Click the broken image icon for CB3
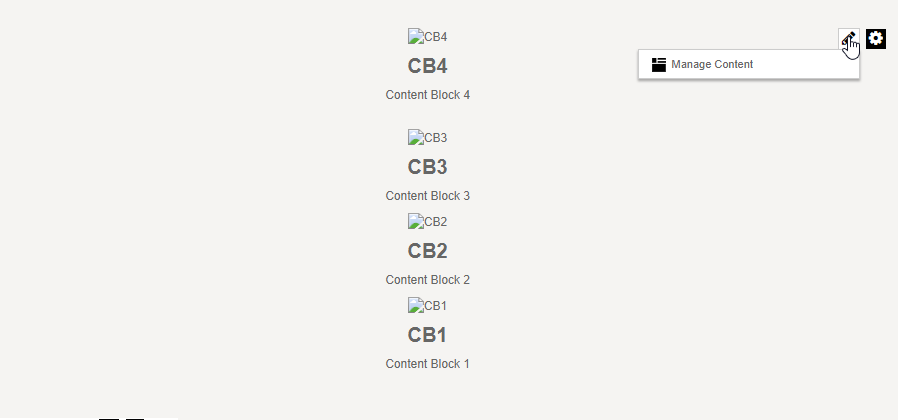The image size is (898, 420). click(415, 137)
